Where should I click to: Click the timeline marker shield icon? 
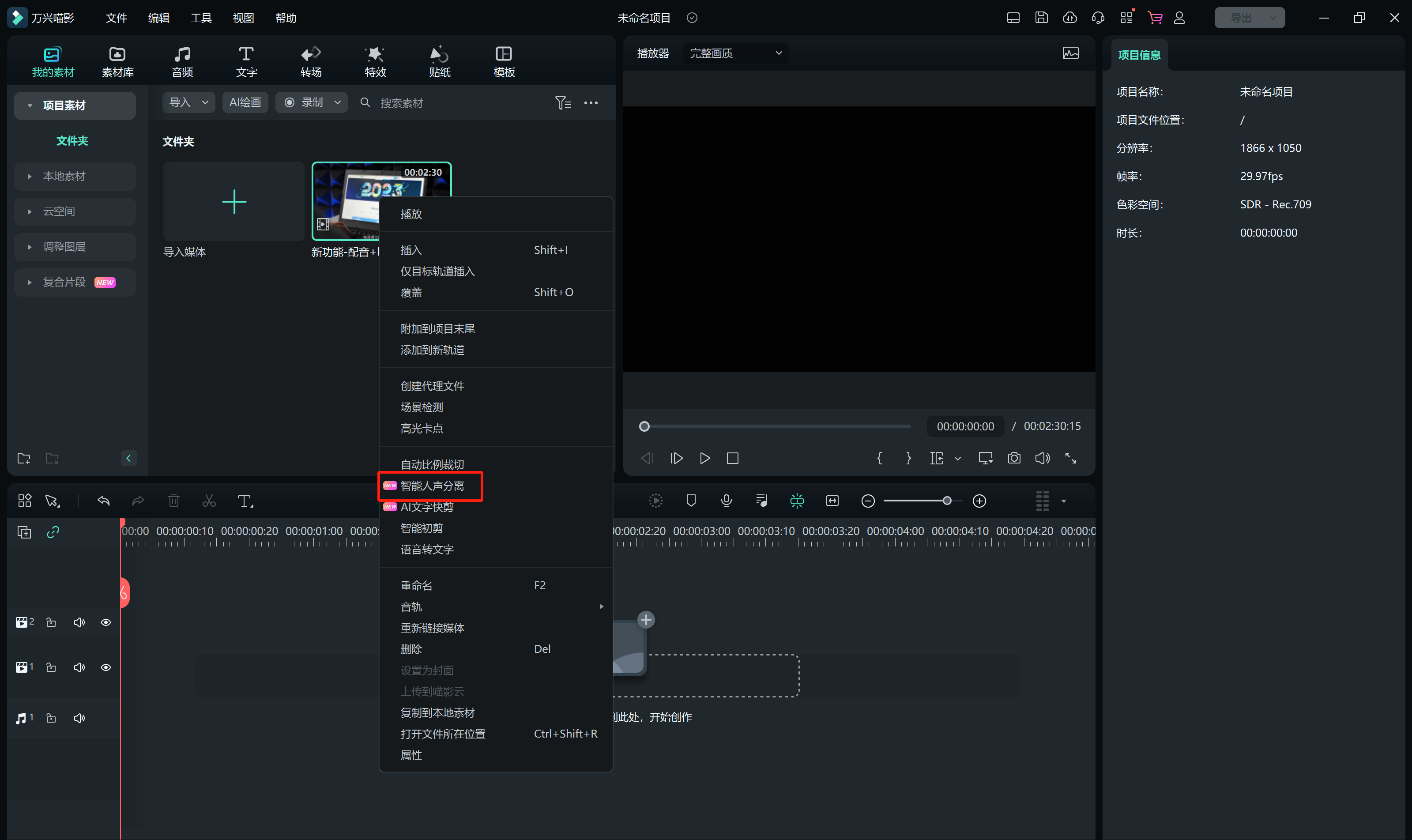[x=690, y=501]
